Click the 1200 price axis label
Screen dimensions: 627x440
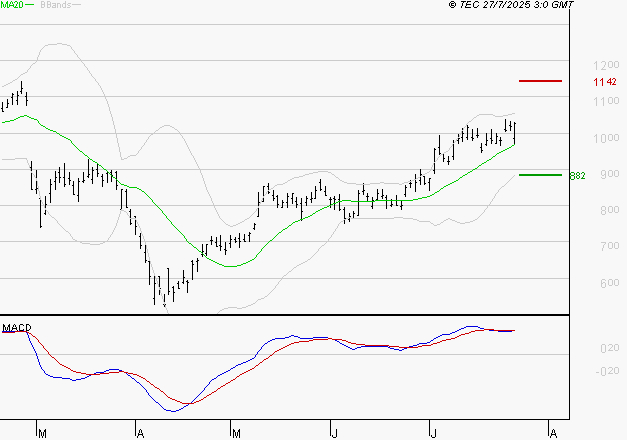tap(606, 65)
